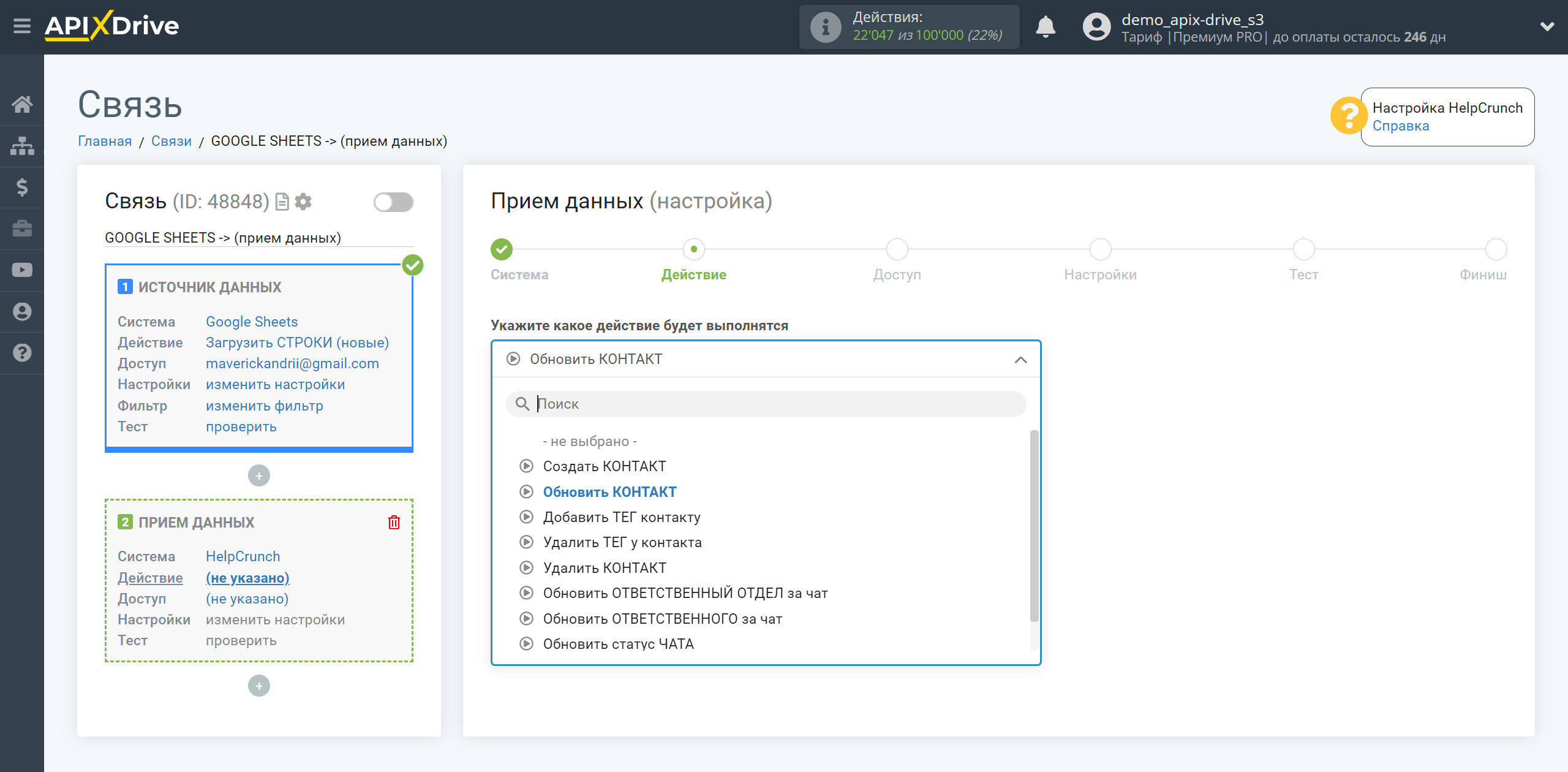
Task: Go to Финиш step
Action: [x=1496, y=249]
